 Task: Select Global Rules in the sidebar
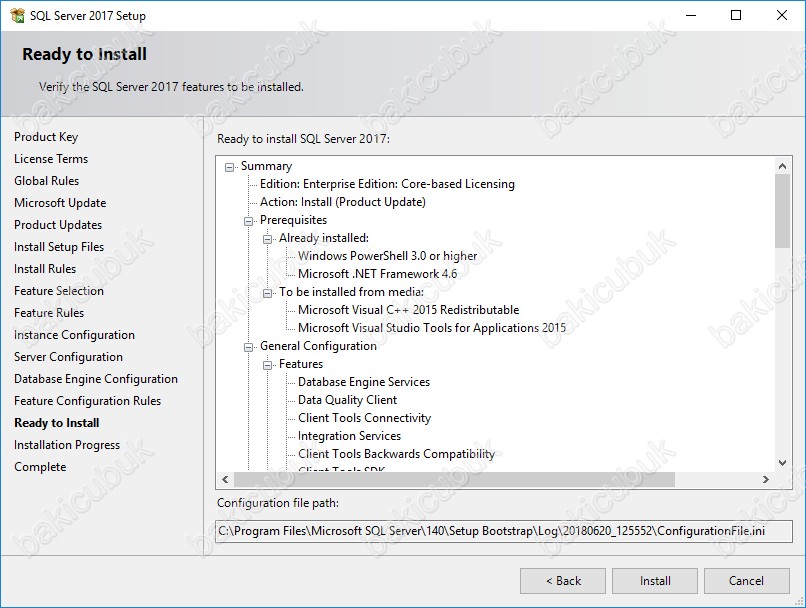[x=47, y=181]
